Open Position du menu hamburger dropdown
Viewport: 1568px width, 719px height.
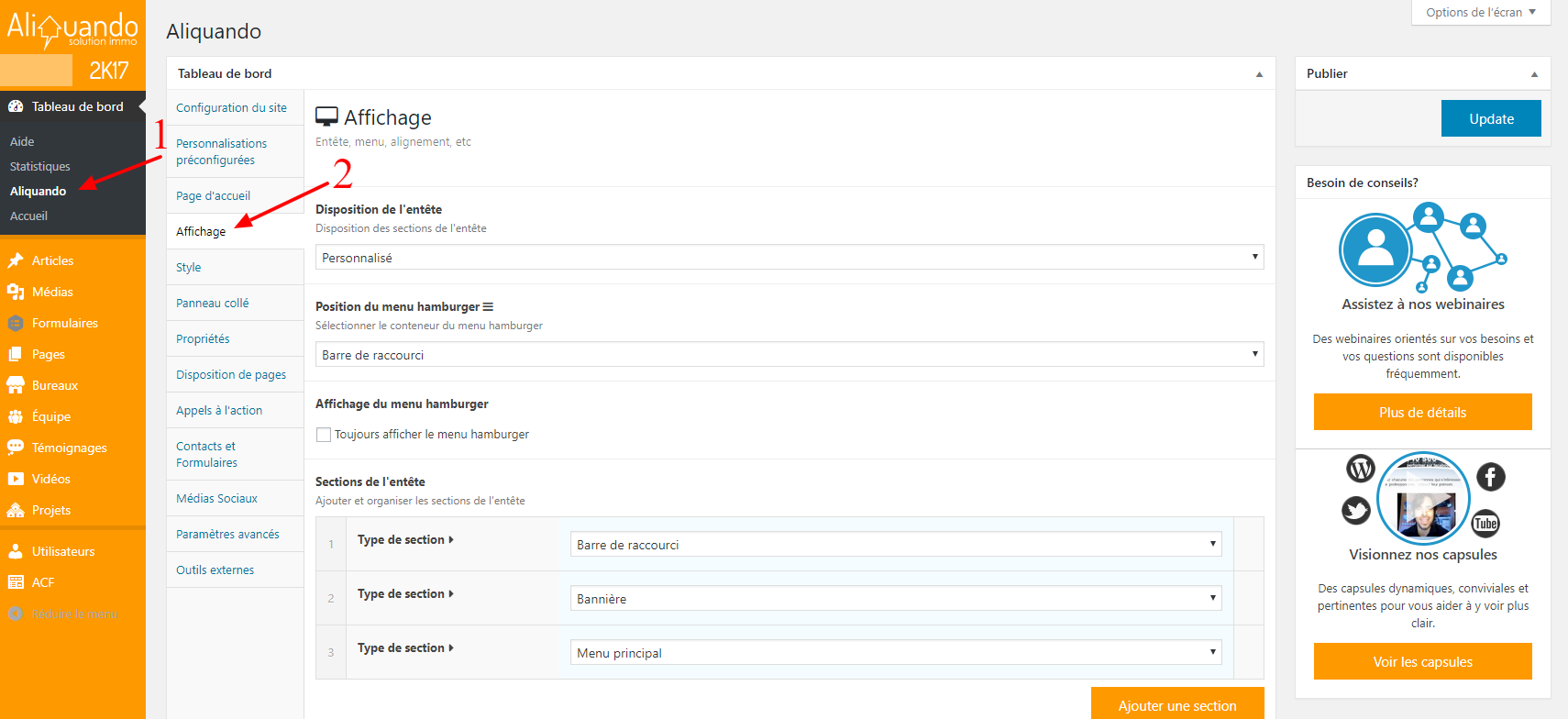tap(790, 355)
